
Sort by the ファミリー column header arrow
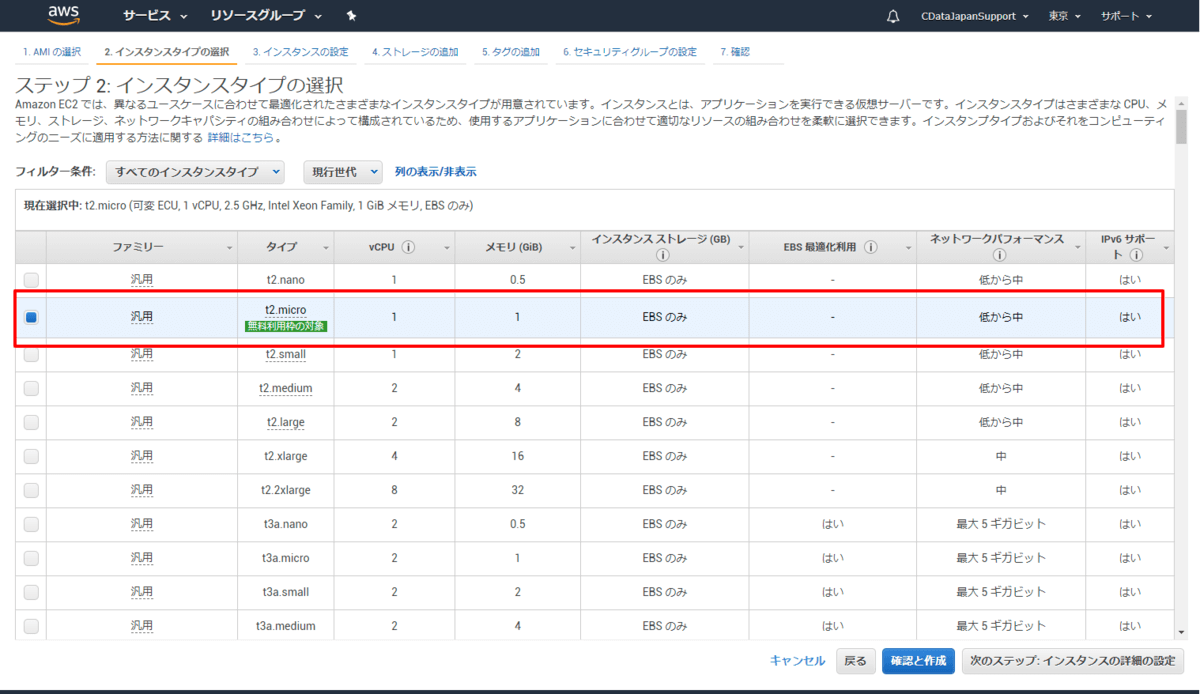coord(230,248)
